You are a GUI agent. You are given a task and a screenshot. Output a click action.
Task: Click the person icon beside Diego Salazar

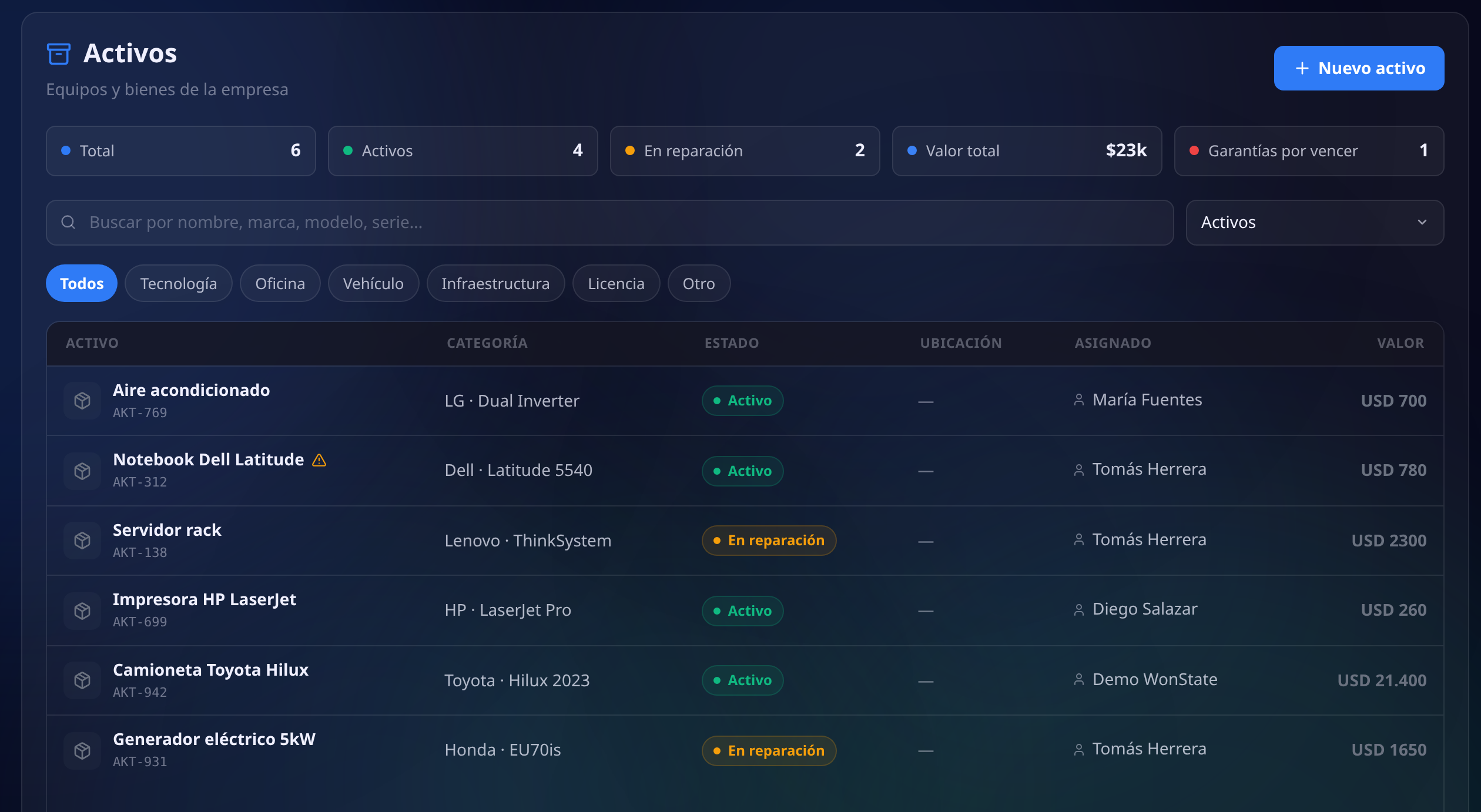(x=1079, y=610)
